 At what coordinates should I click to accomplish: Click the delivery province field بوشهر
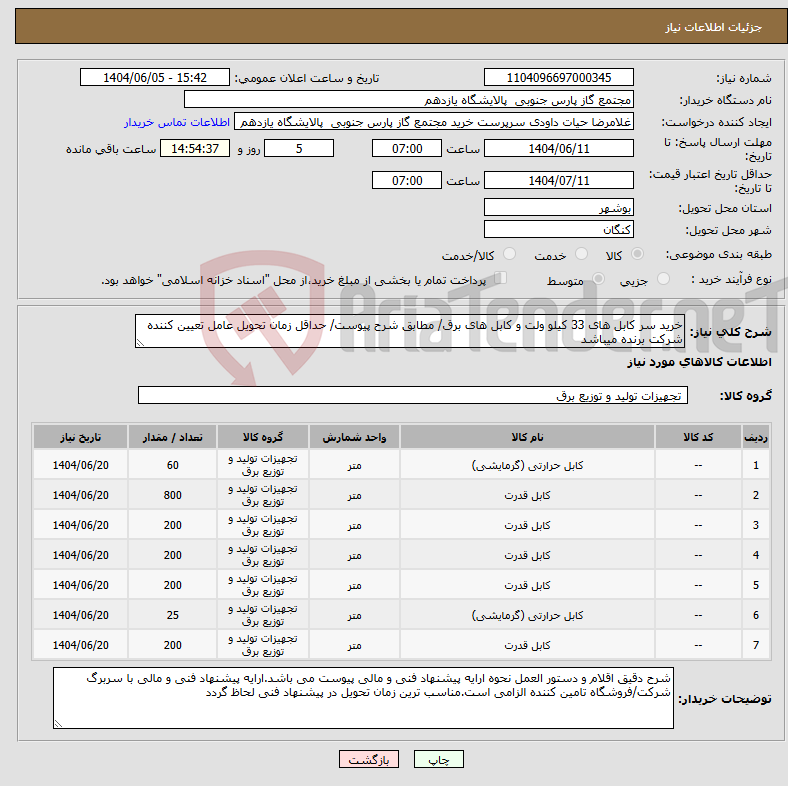point(558,207)
